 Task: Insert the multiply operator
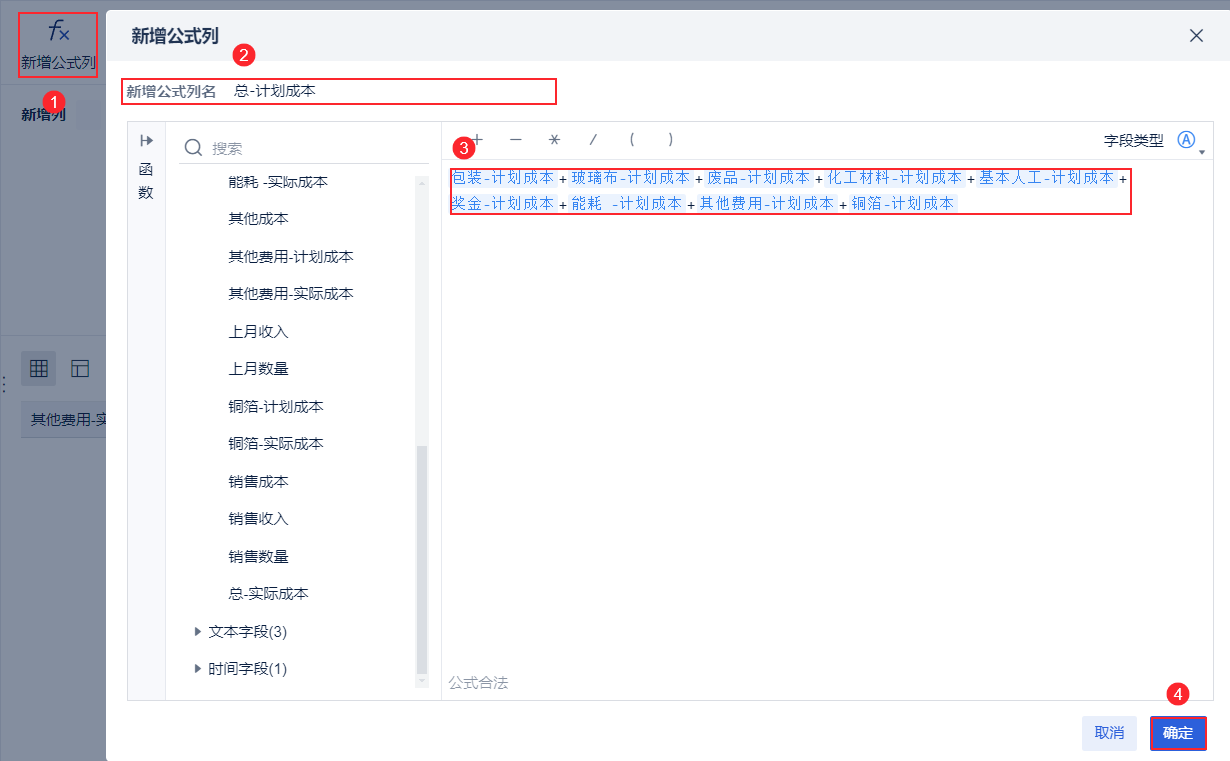pos(554,140)
